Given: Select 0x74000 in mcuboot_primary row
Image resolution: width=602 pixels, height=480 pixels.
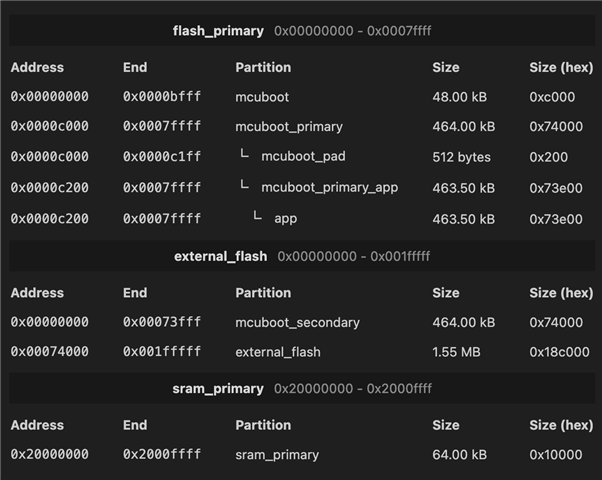Looking at the screenshot, I should tap(556, 127).
